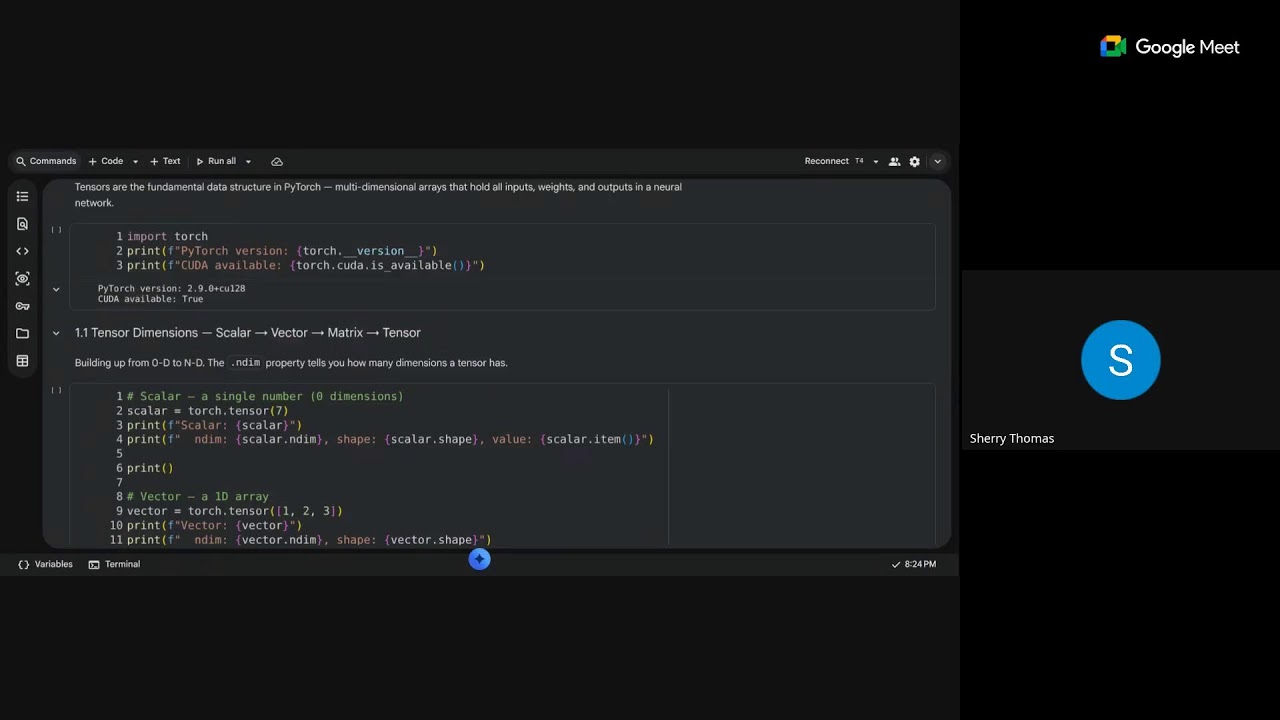
Task: Click the Sherry Thomas avatar in Google Meet
Action: pos(1120,360)
